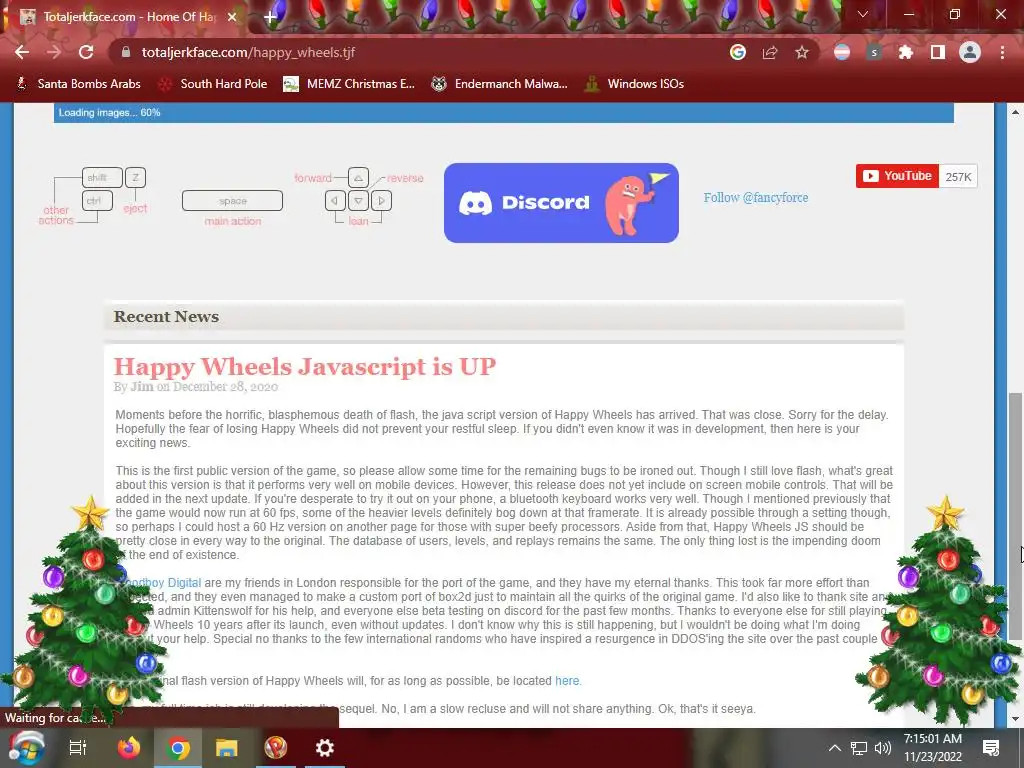Open the Windows Start menu
This screenshot has width=1024, height=768.
(26, 748)
